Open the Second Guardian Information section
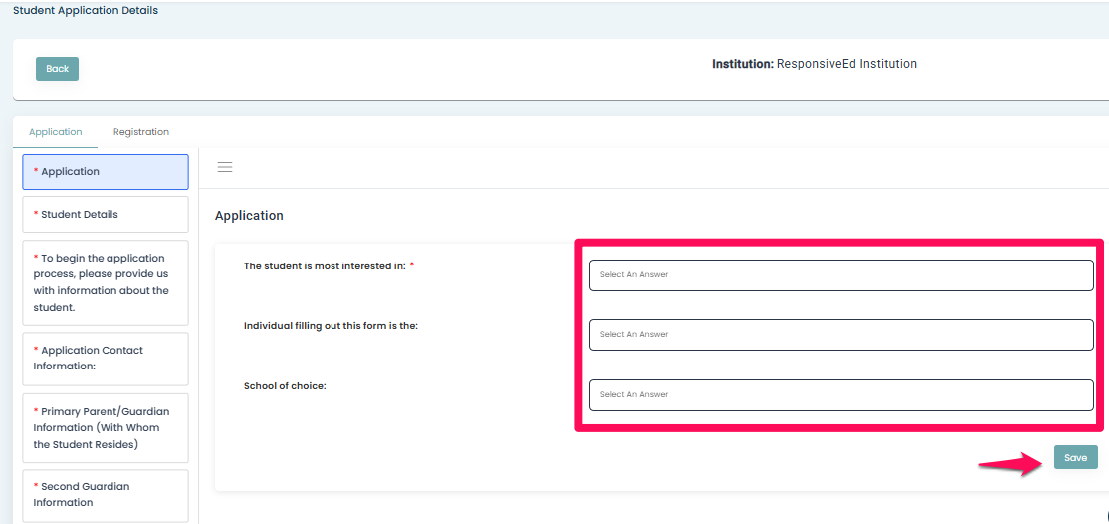Screen dimensions: 1109x524 105,495
